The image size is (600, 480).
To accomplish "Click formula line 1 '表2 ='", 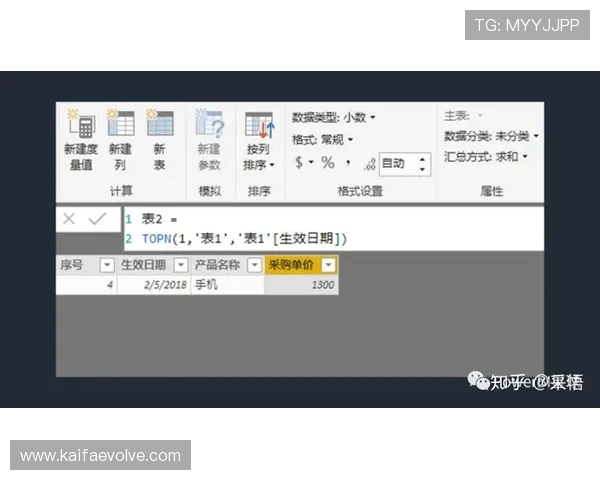I will (159, 219).
